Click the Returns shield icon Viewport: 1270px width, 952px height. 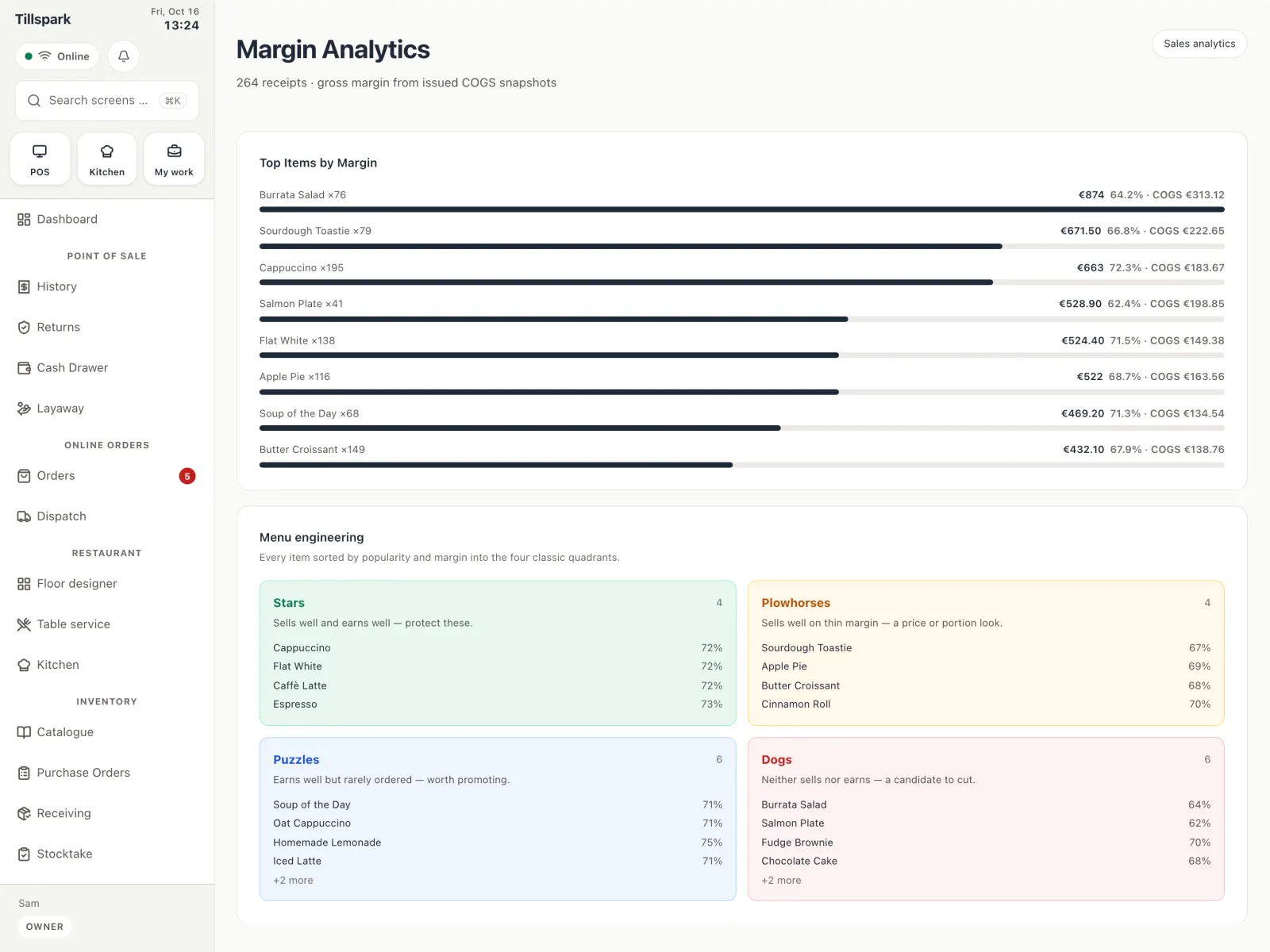pos(24,328)
